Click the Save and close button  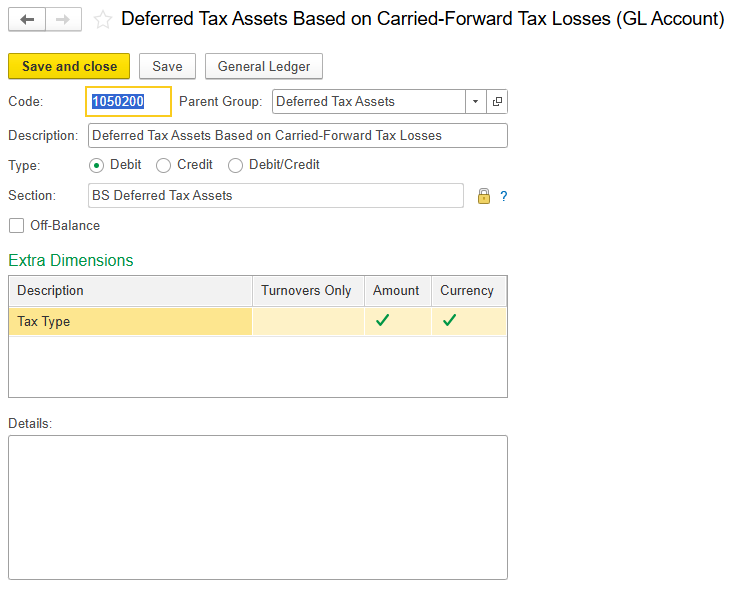(x=69, y=66)
